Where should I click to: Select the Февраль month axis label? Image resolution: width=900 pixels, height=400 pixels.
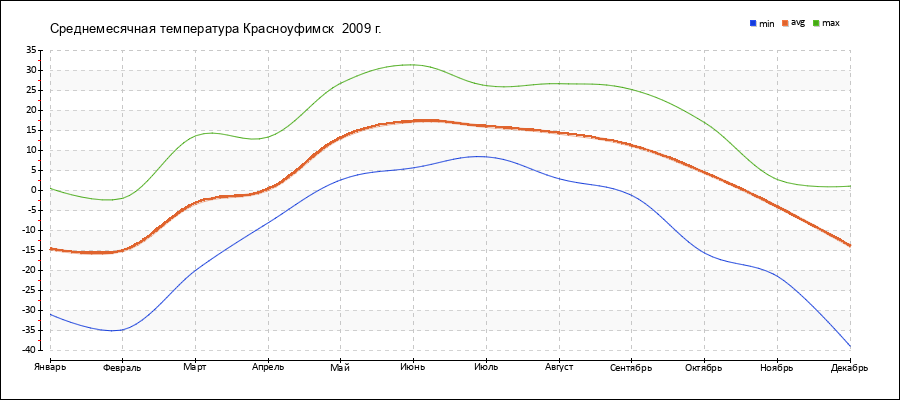[x=122, y=367]
